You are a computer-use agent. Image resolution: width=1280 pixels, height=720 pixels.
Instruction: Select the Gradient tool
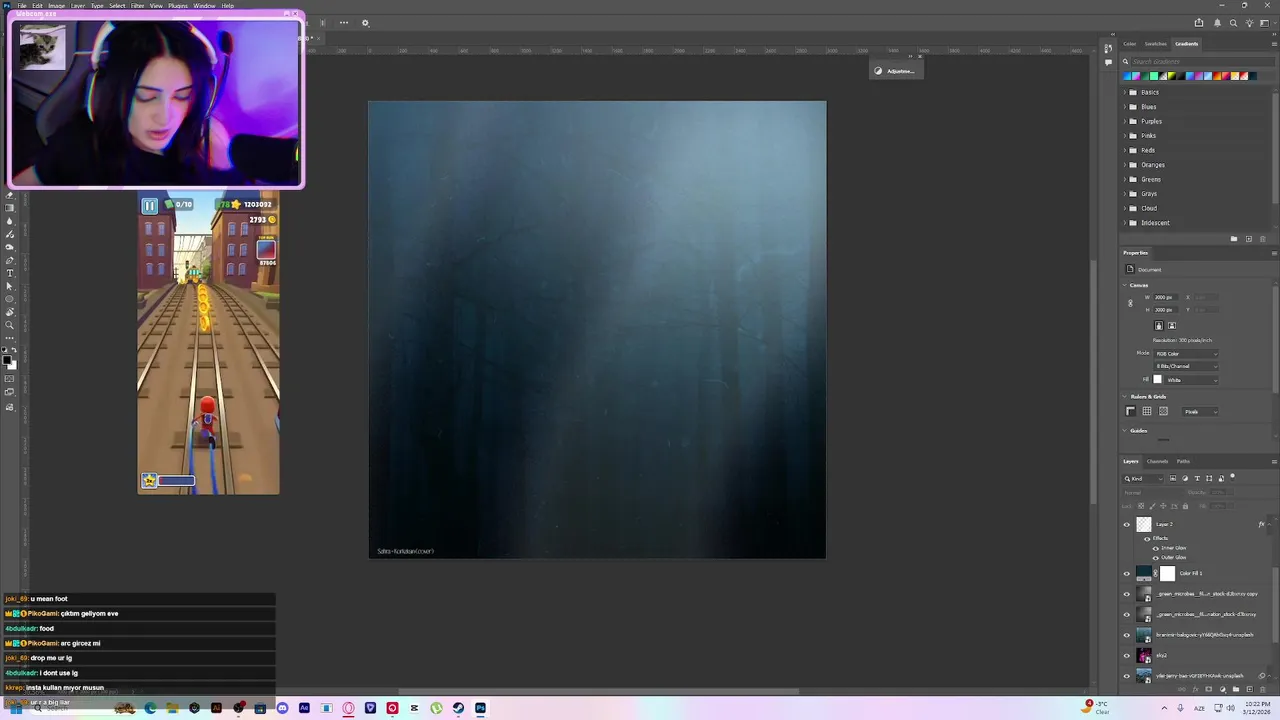pos(9,208)
